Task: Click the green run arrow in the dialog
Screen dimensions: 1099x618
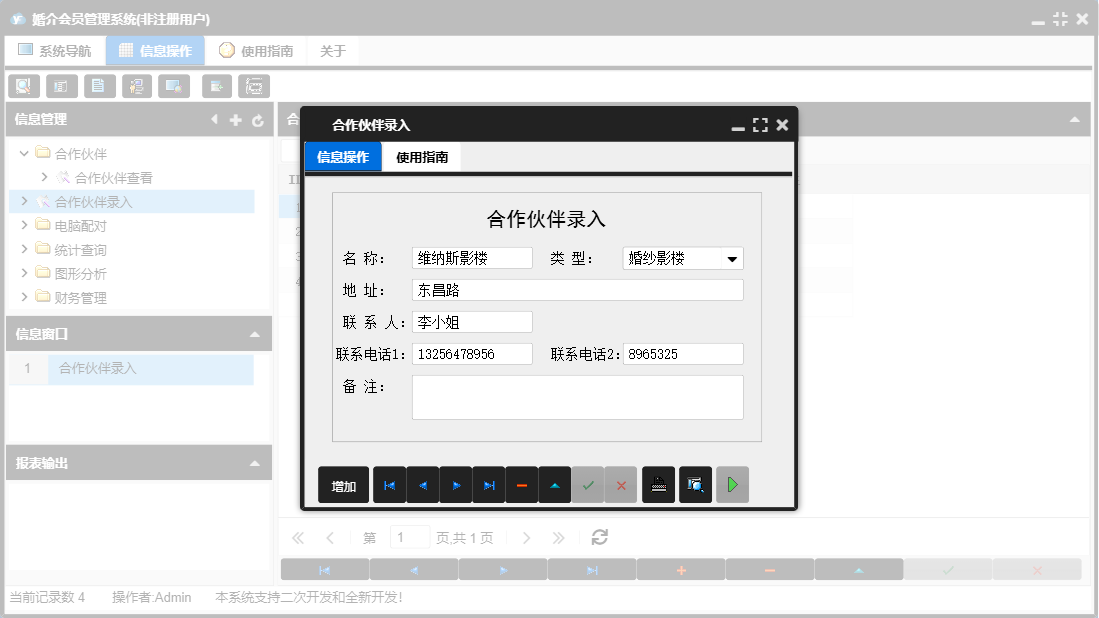Action: click(x=732, y=484)
